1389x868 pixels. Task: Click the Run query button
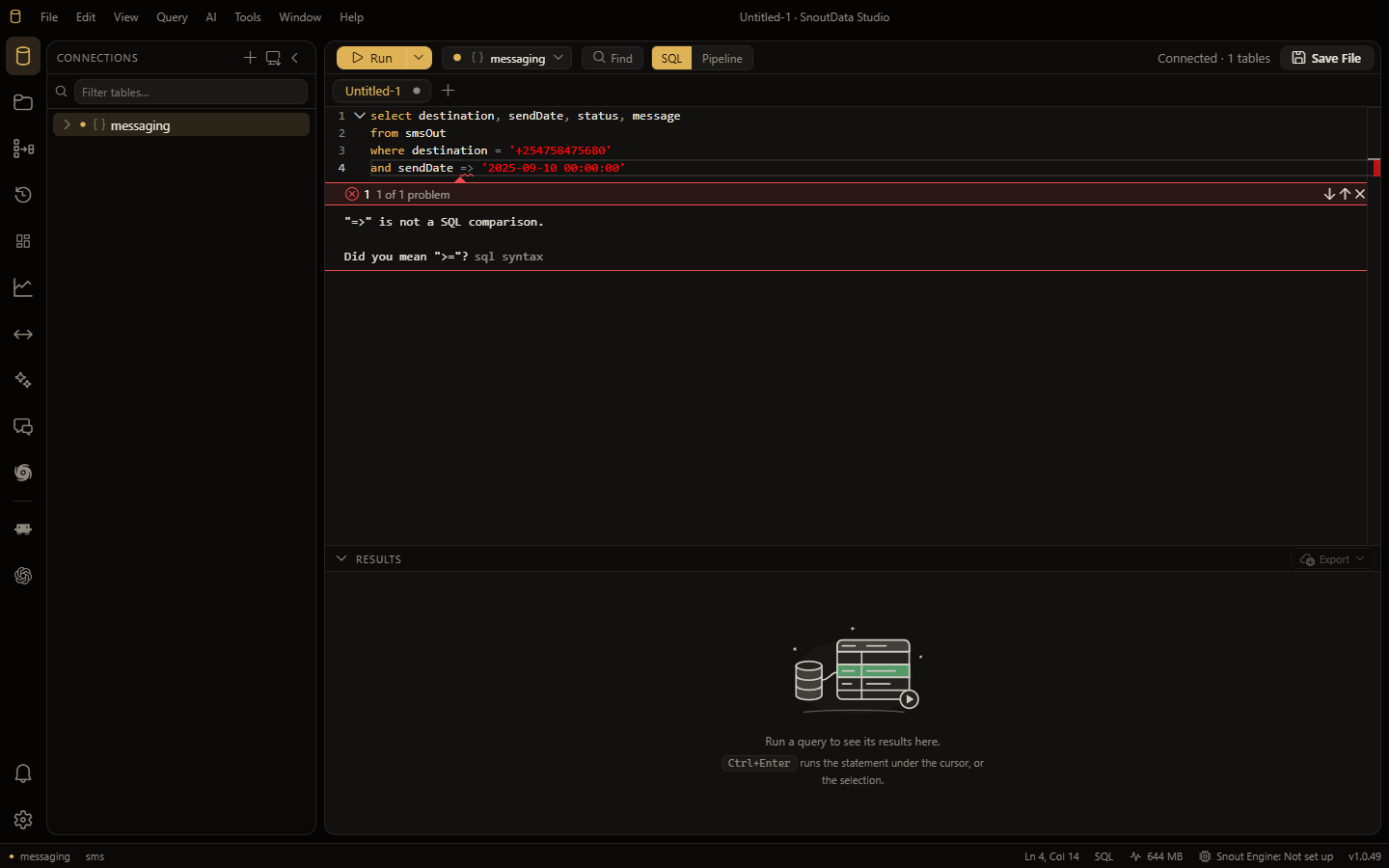pyautogui.click(x=371, y=58)
